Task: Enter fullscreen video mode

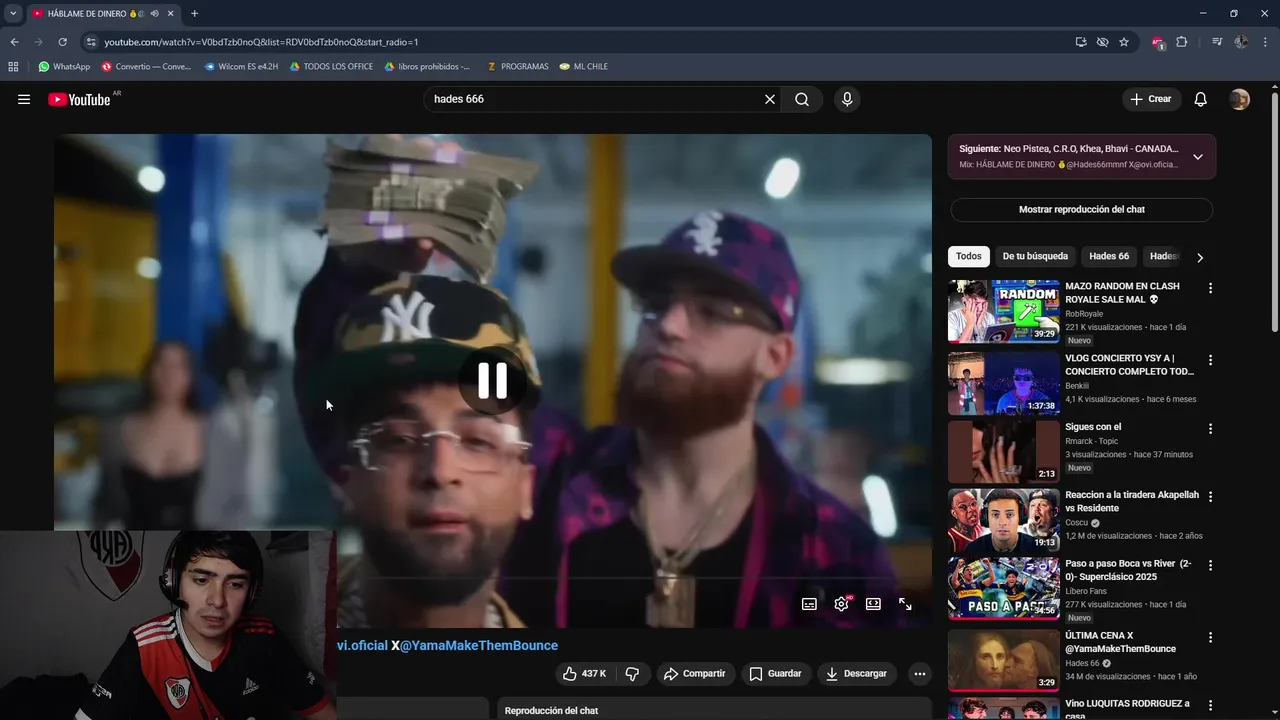Action: point(905,604)
